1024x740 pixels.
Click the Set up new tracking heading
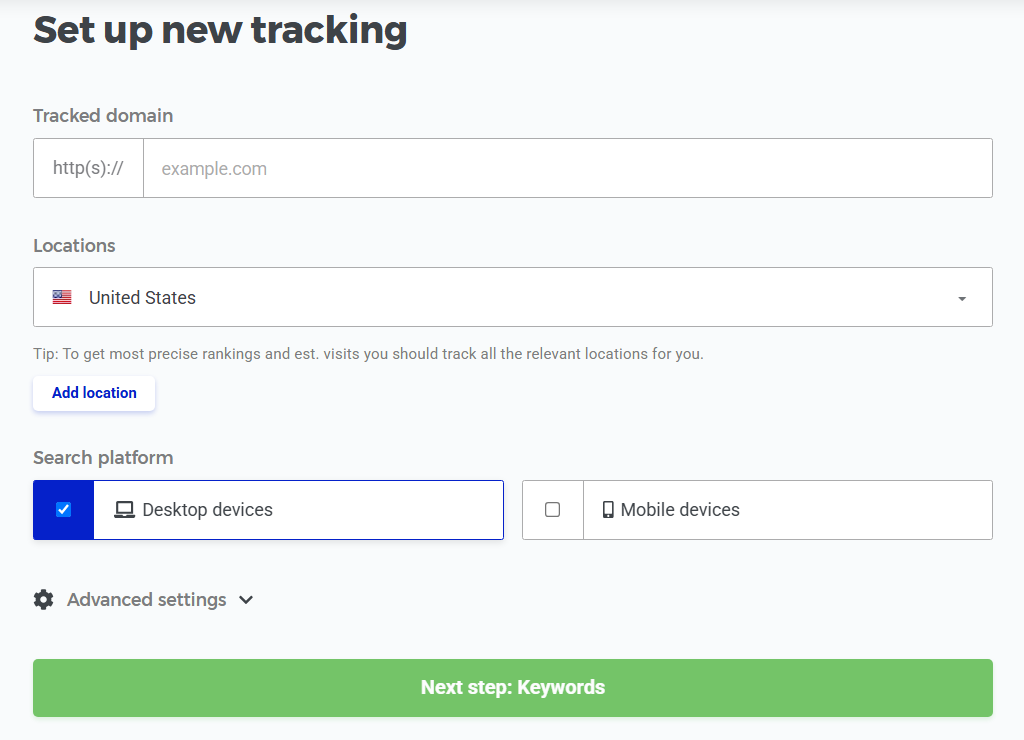pyautogui.click(x=220, y=30)
